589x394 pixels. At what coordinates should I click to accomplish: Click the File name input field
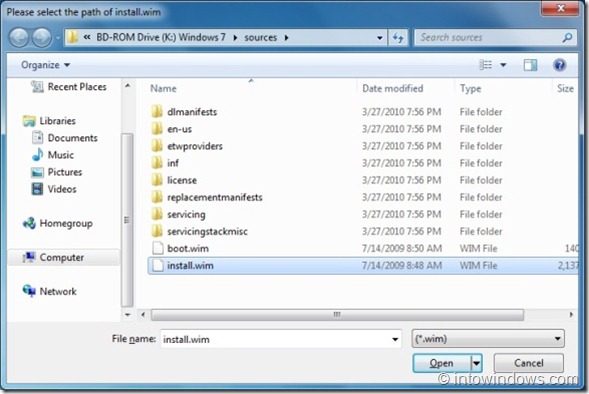coord(281,339)
